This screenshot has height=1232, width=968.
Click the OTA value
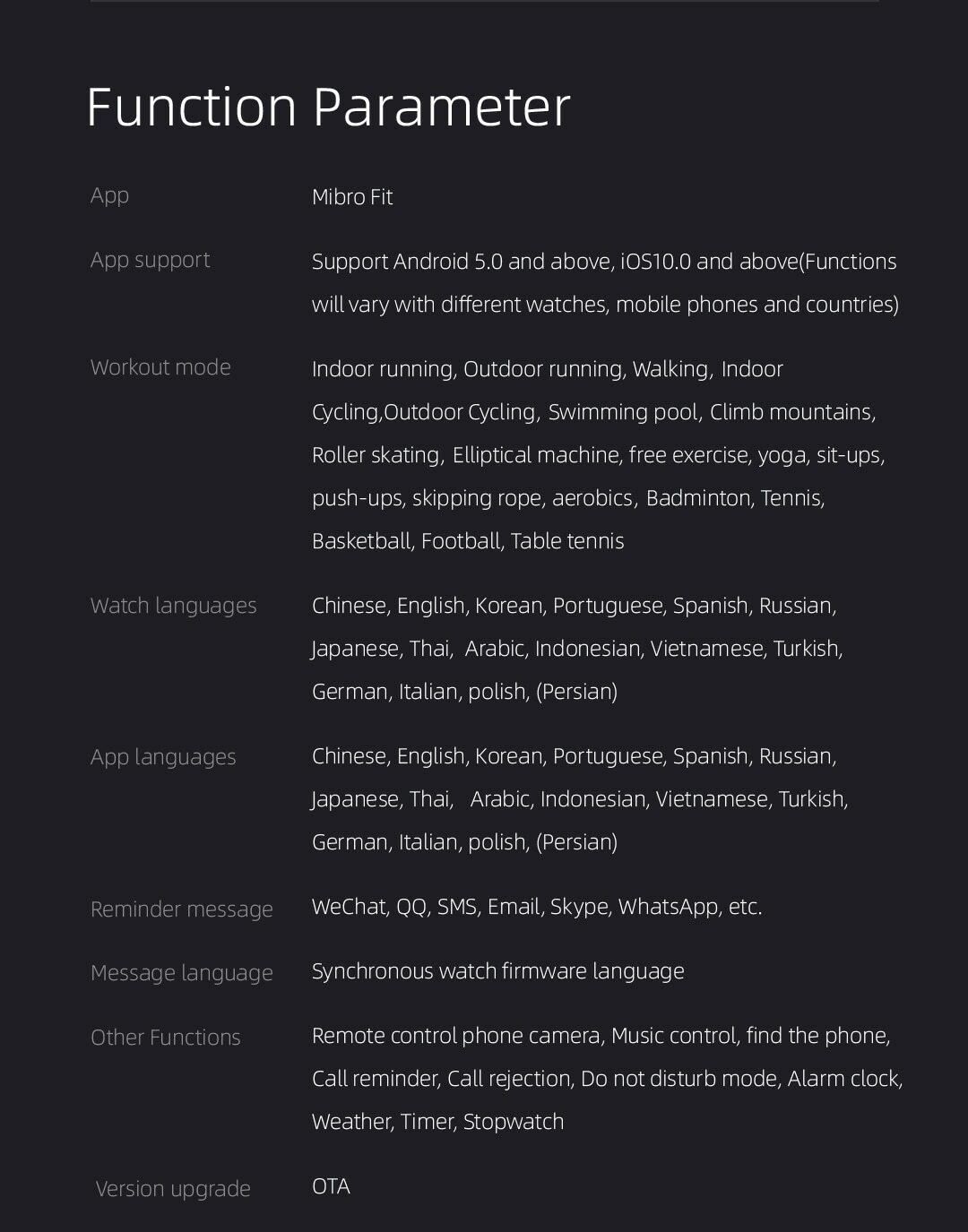coord(331,1186)
